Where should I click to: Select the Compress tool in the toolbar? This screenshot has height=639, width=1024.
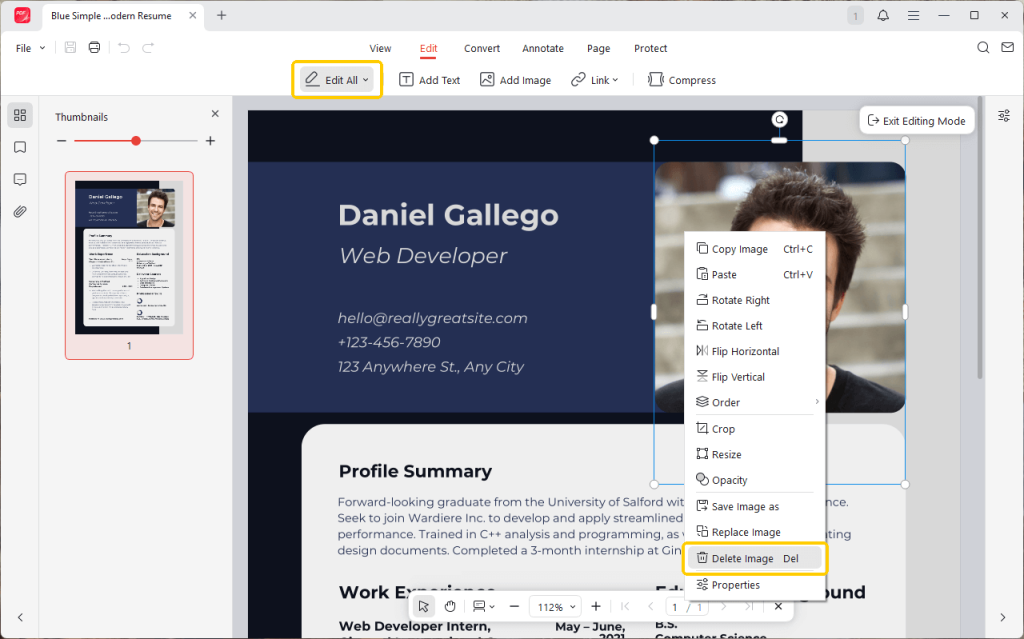pos(681,79)
